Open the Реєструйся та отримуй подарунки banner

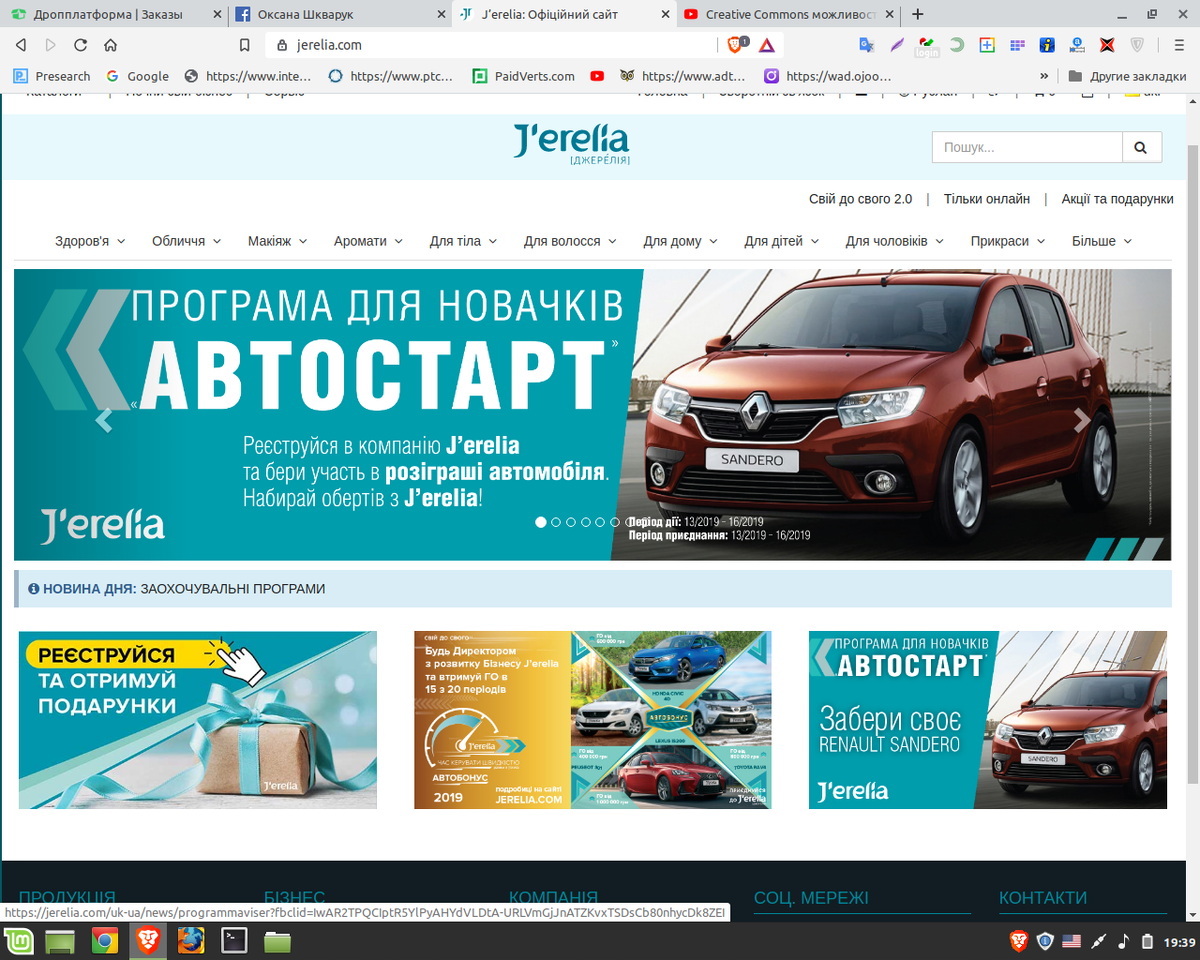point(198,720)
